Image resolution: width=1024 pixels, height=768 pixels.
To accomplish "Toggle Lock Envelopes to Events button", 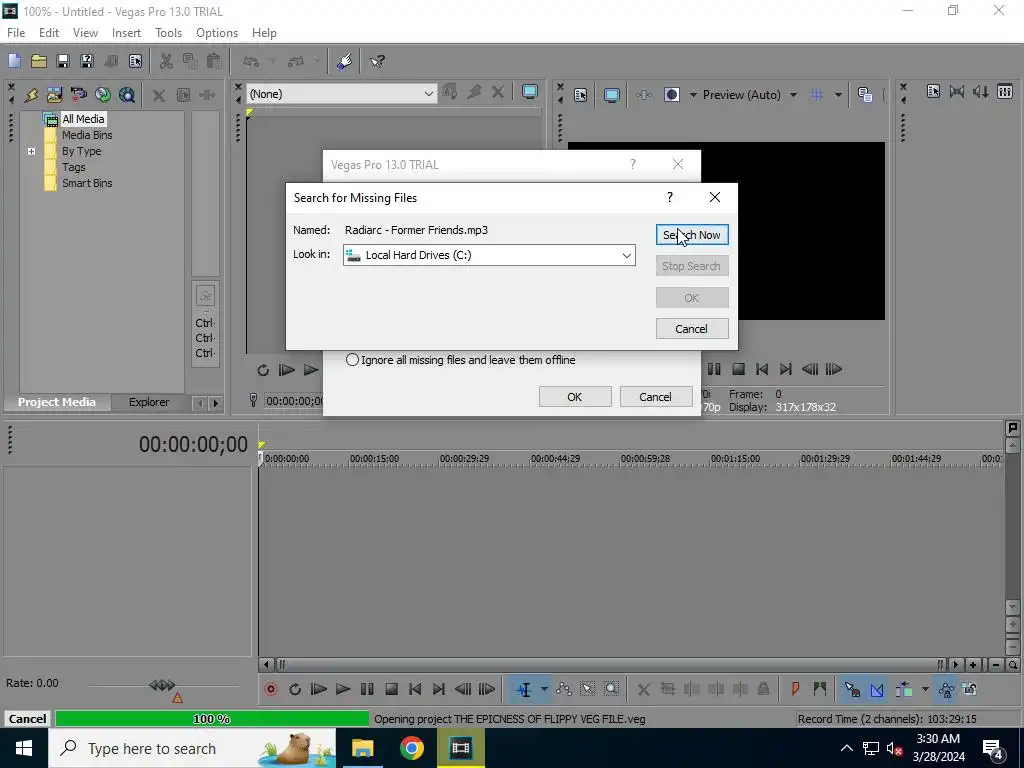I will 946,689.
